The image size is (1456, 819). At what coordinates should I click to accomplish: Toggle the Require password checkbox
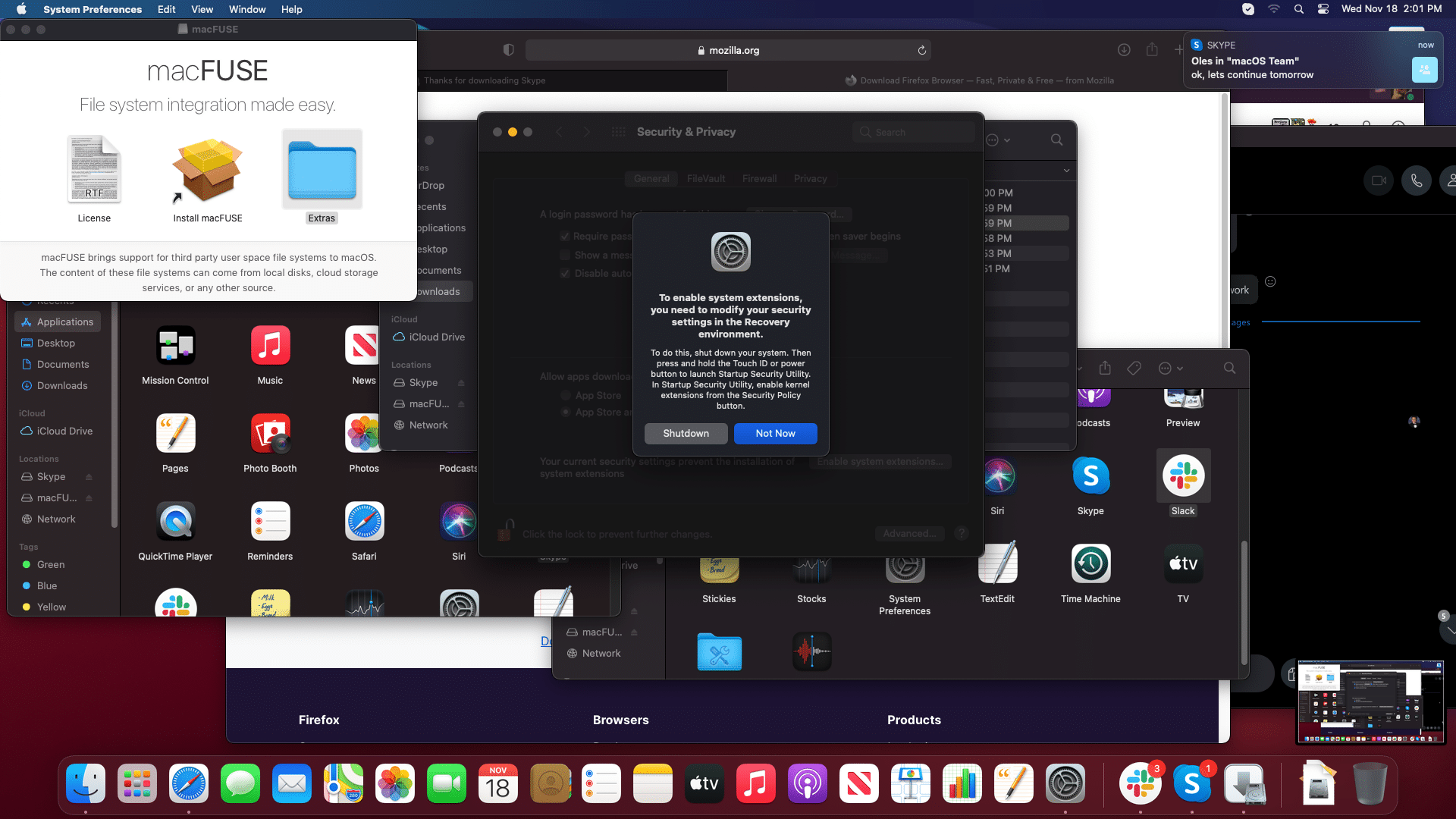pyautogui.click(x=565, y=236)
